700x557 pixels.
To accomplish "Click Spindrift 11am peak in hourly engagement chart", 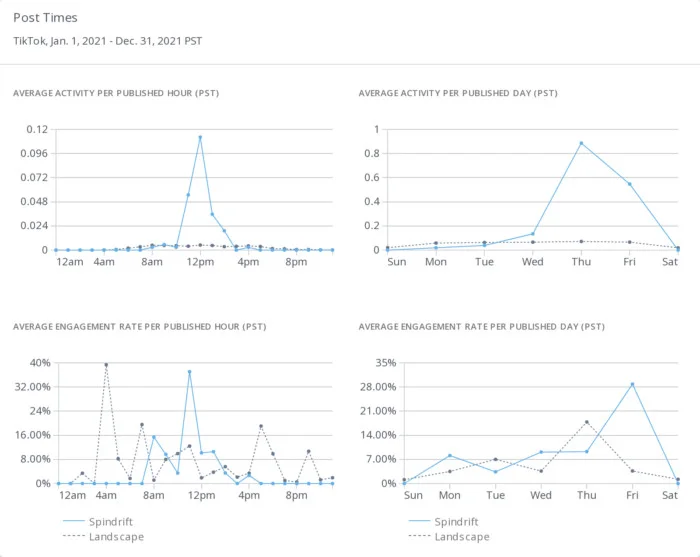I will tap(189, 371).
